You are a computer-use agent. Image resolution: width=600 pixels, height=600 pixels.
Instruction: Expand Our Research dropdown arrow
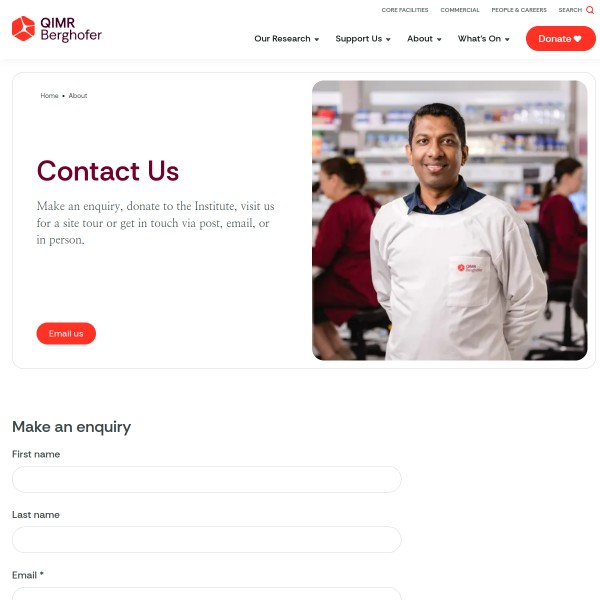316,39
